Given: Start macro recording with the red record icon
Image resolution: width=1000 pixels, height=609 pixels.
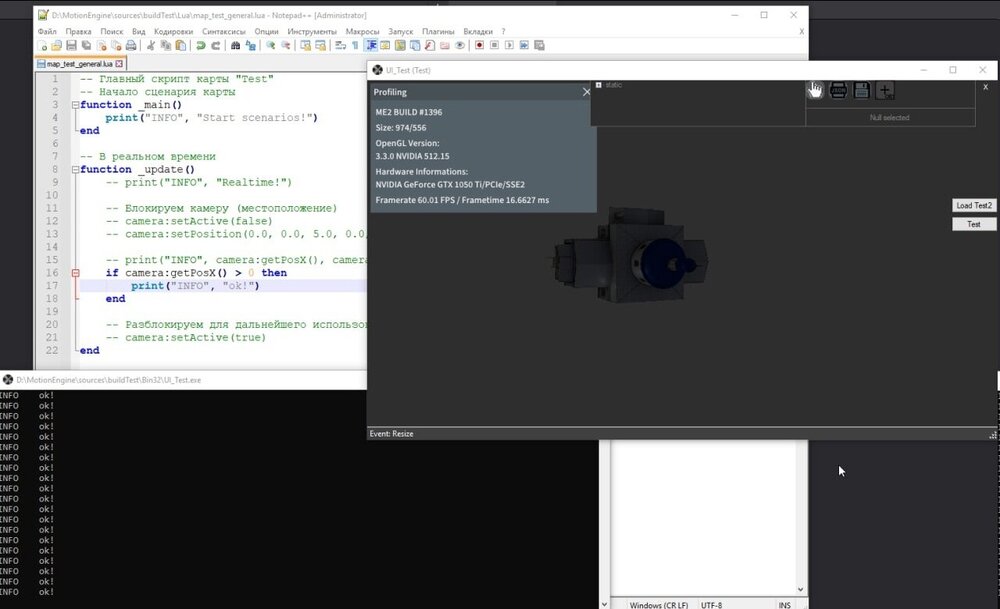Looking at the screenshot, I should pyautogui.click(x=479, y=46).
